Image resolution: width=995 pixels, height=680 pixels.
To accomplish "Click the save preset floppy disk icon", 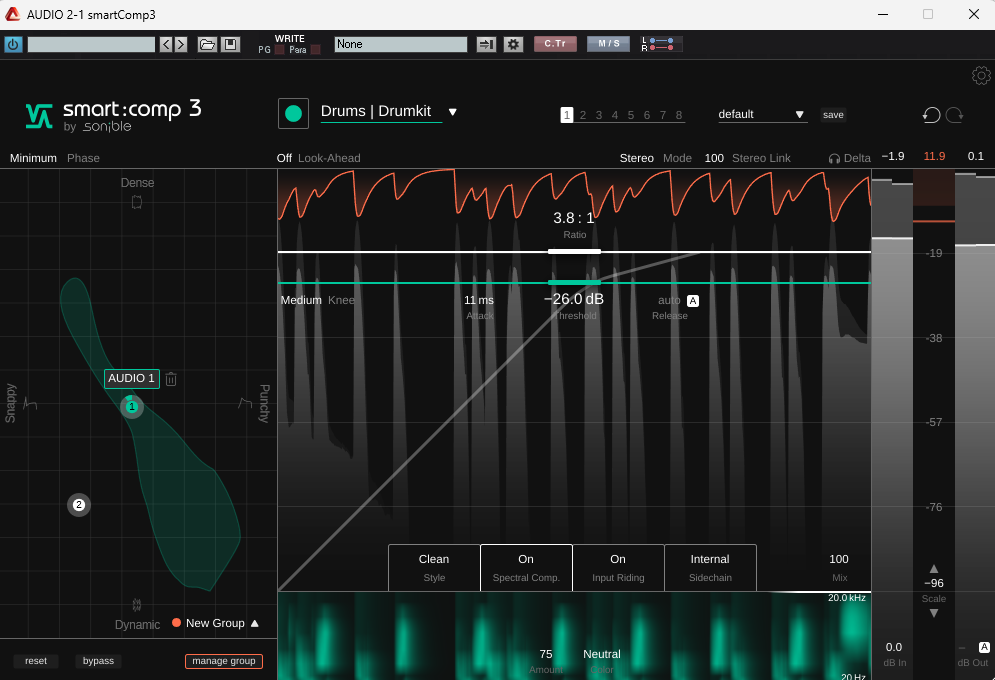I will pyautogui.click(x=230, y=44).
